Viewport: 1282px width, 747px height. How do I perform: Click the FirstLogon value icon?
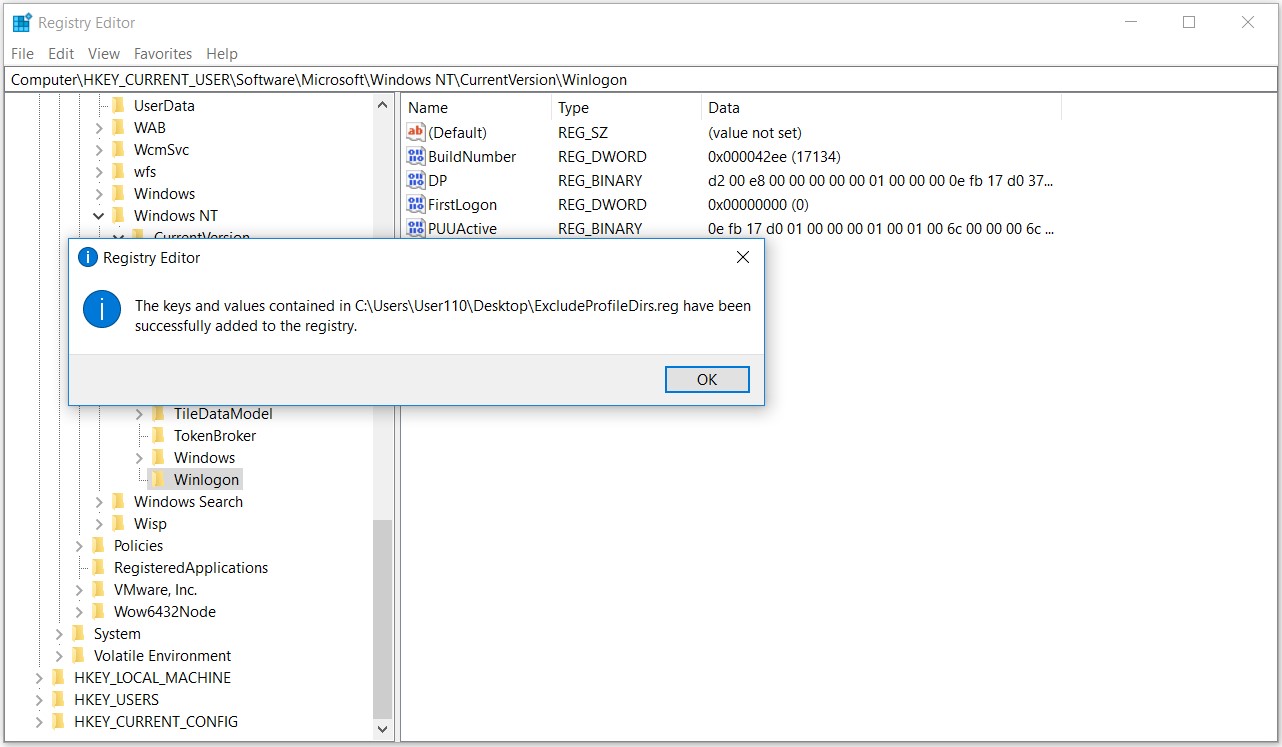tap(416, 204)
